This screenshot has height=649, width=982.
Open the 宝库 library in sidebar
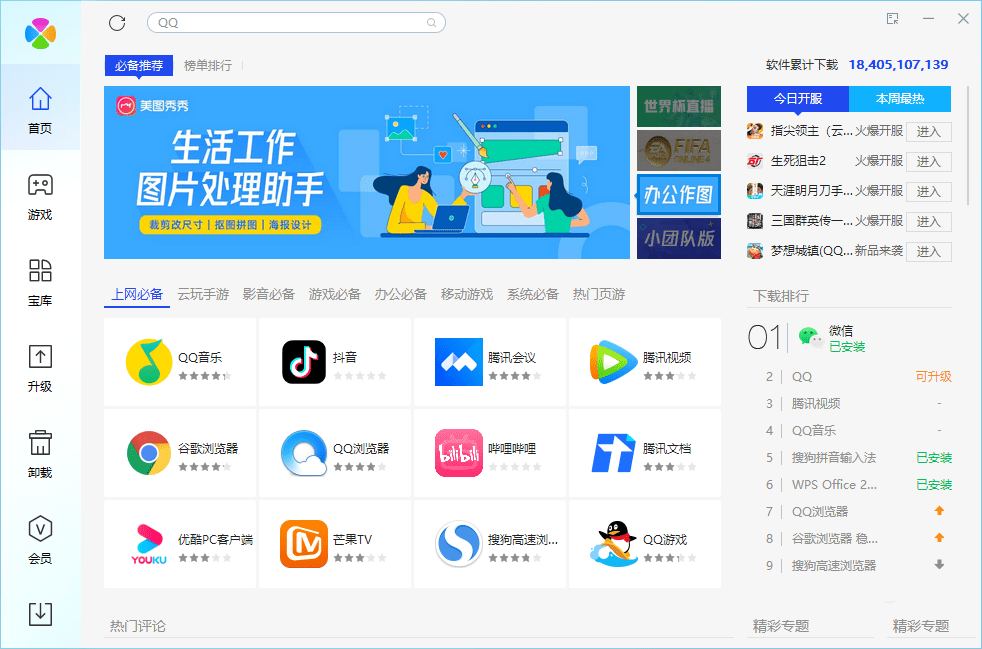click(40, 283)
